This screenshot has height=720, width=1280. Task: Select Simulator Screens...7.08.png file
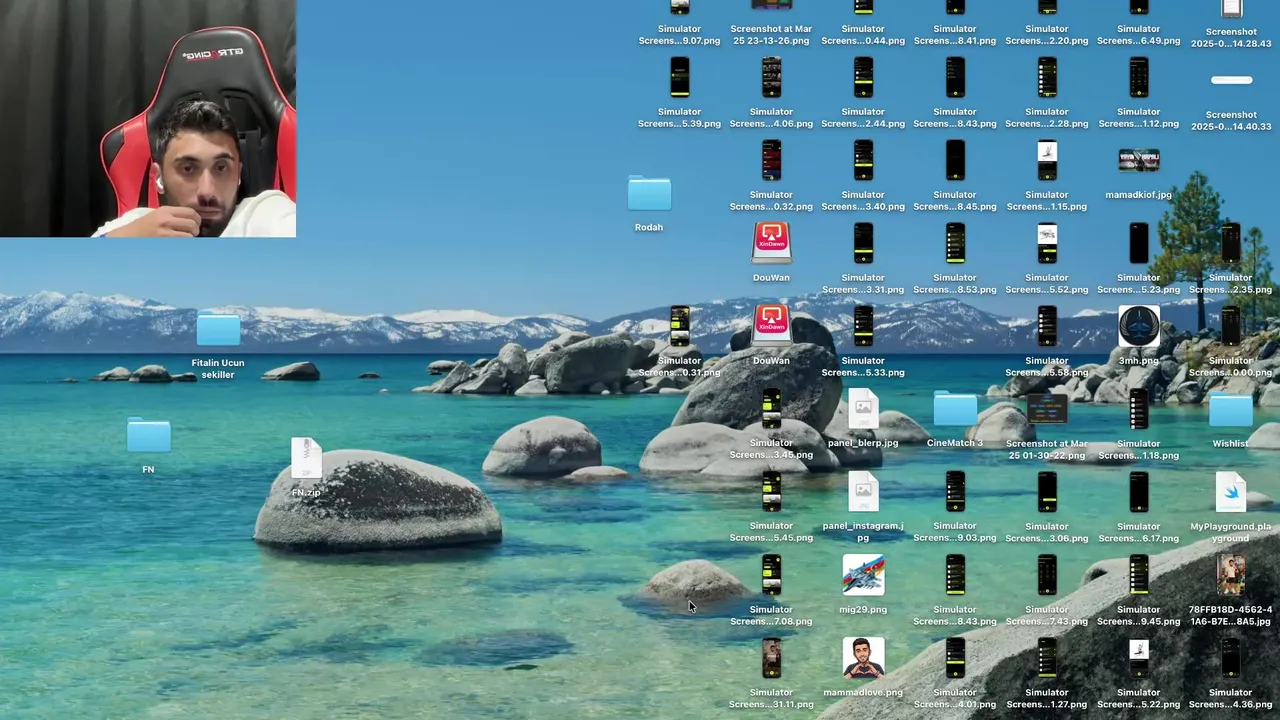[x=771, y=575]
